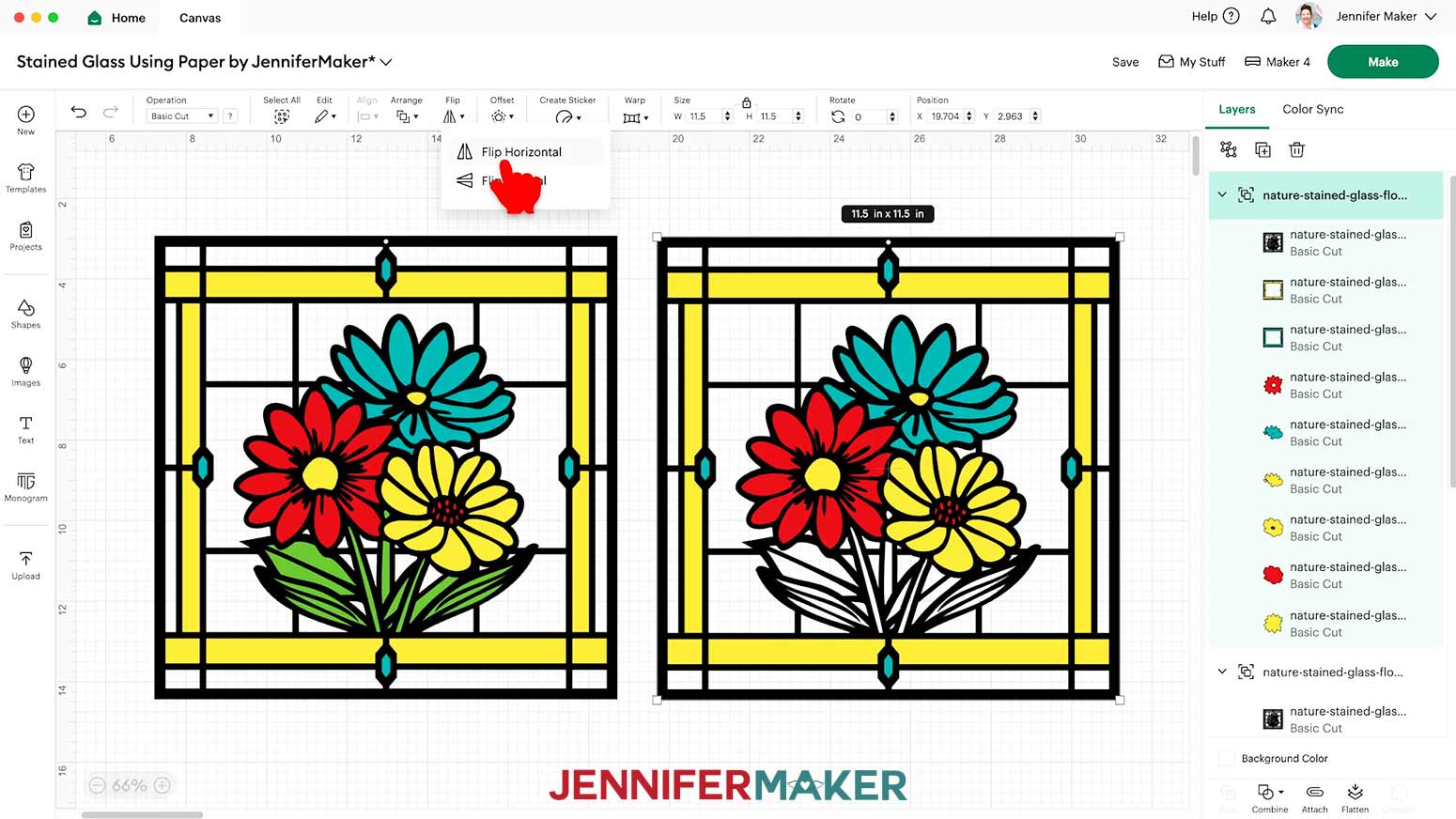The width and height of the screenshot is (1456, 819).
Task: Open notifications bell
Action: point(1268,16)
